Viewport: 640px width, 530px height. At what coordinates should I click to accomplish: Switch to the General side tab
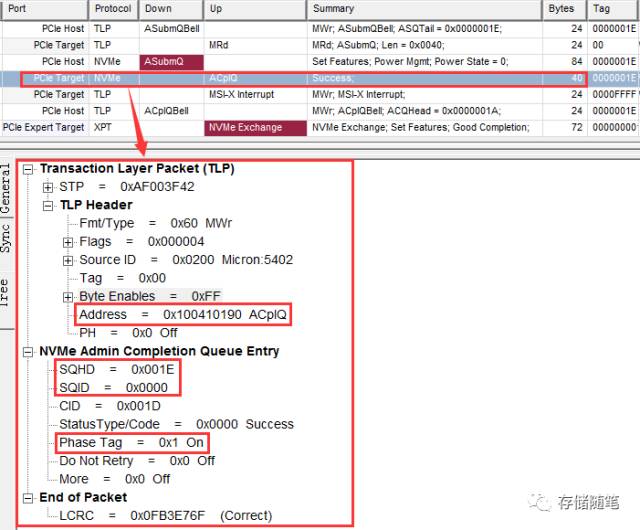coord(6,188)
